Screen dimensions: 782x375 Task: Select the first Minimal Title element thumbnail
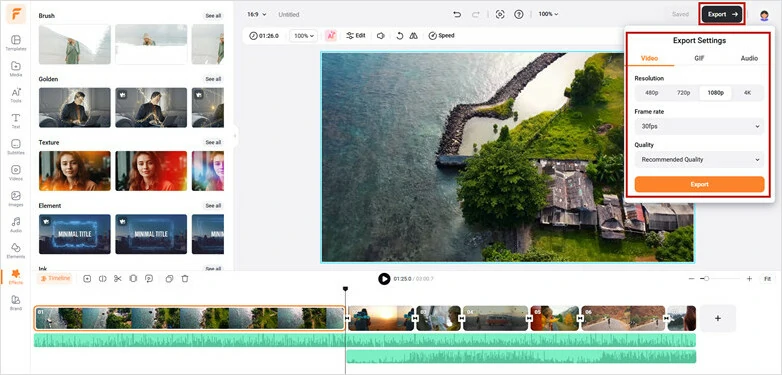click(x=75, y=234)
